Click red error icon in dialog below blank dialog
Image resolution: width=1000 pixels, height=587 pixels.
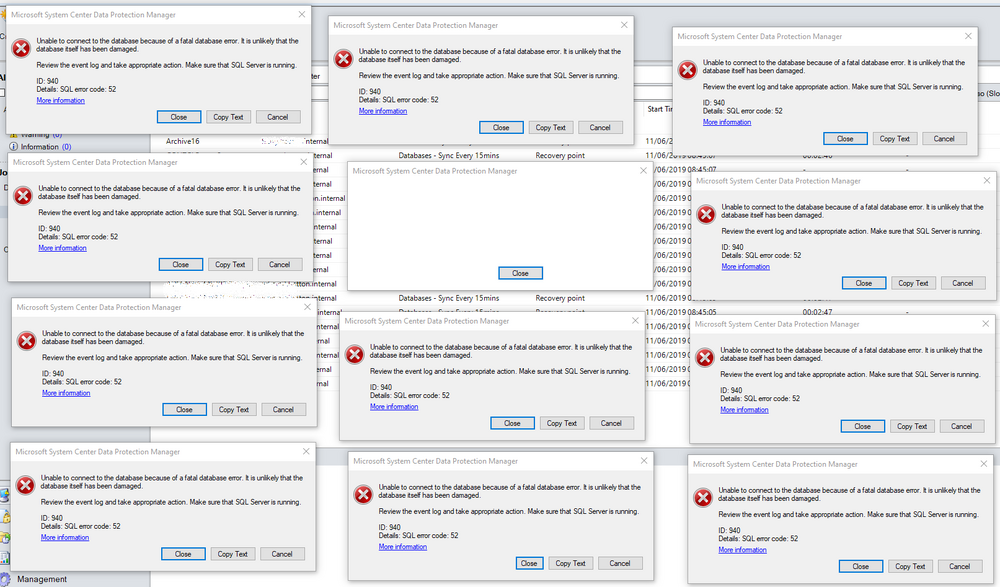(x=355, y=354)
